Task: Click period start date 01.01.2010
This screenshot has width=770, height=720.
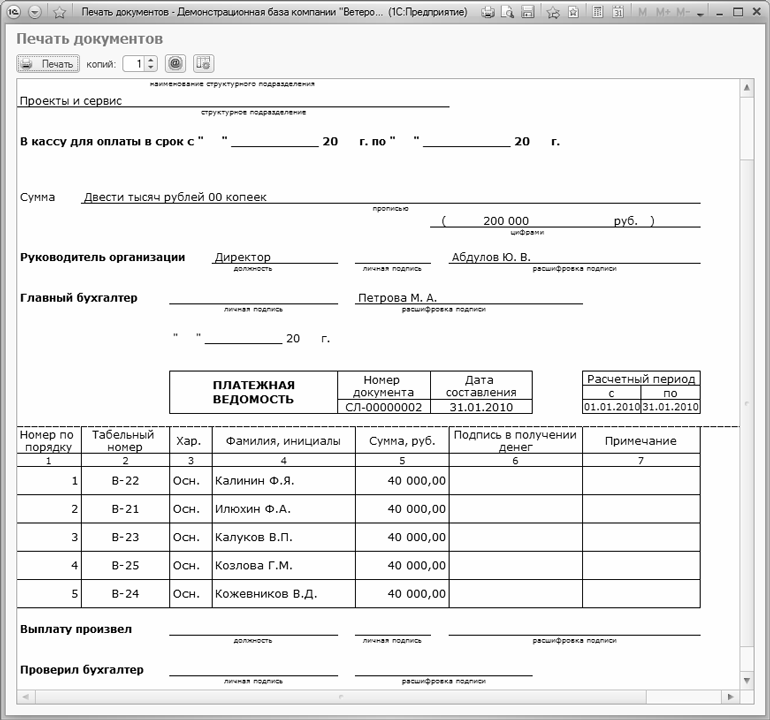Action: click(612, 407)
